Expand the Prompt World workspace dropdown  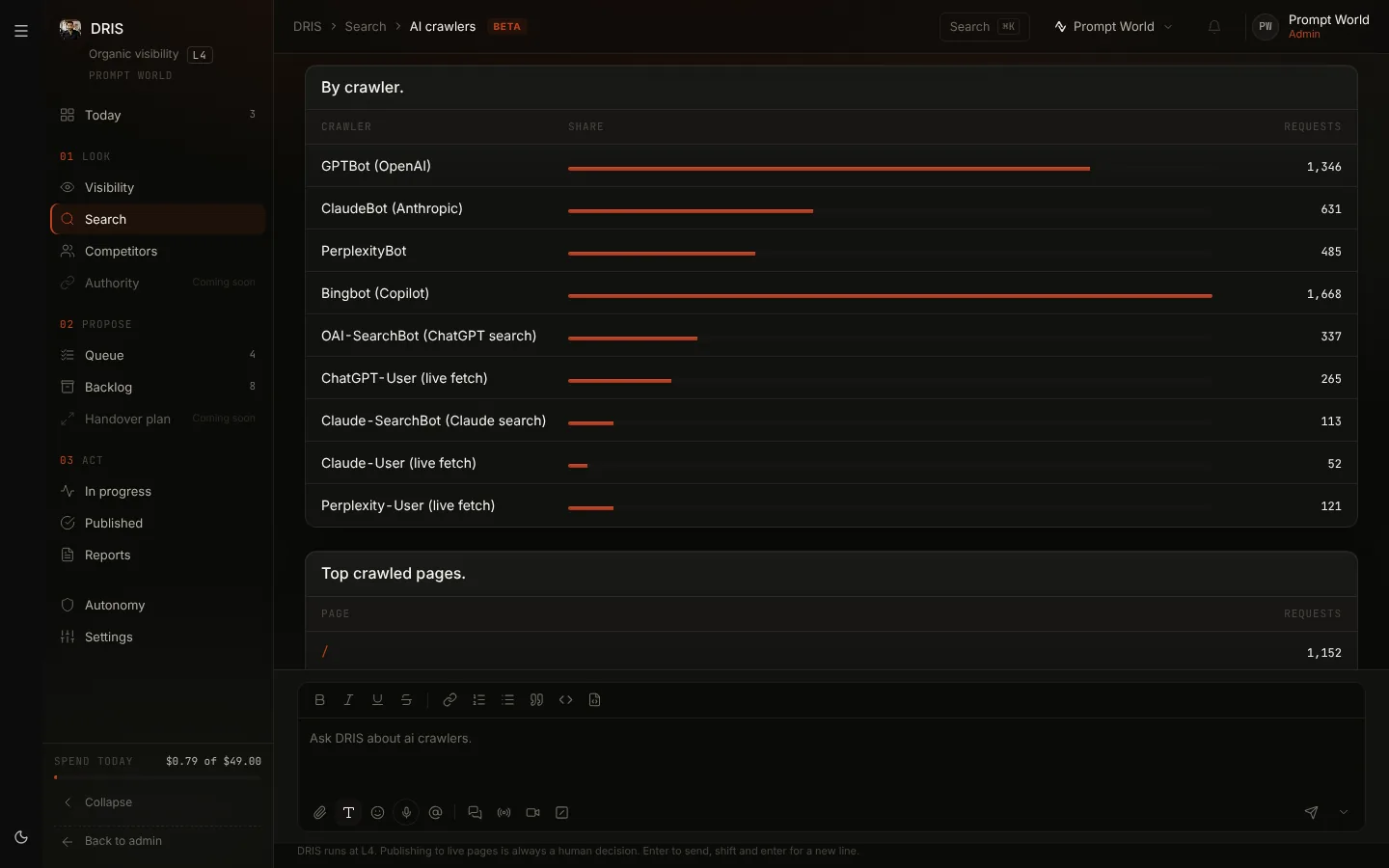[x=1114, y=27]
